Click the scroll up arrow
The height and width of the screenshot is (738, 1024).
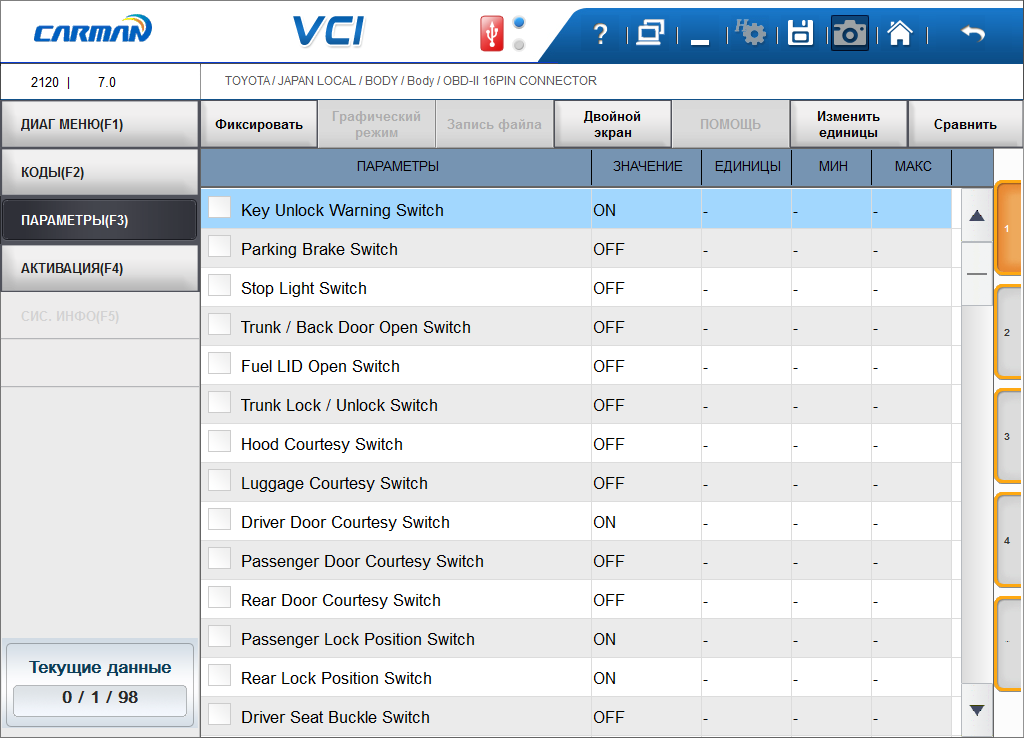(x=977, y=216)
